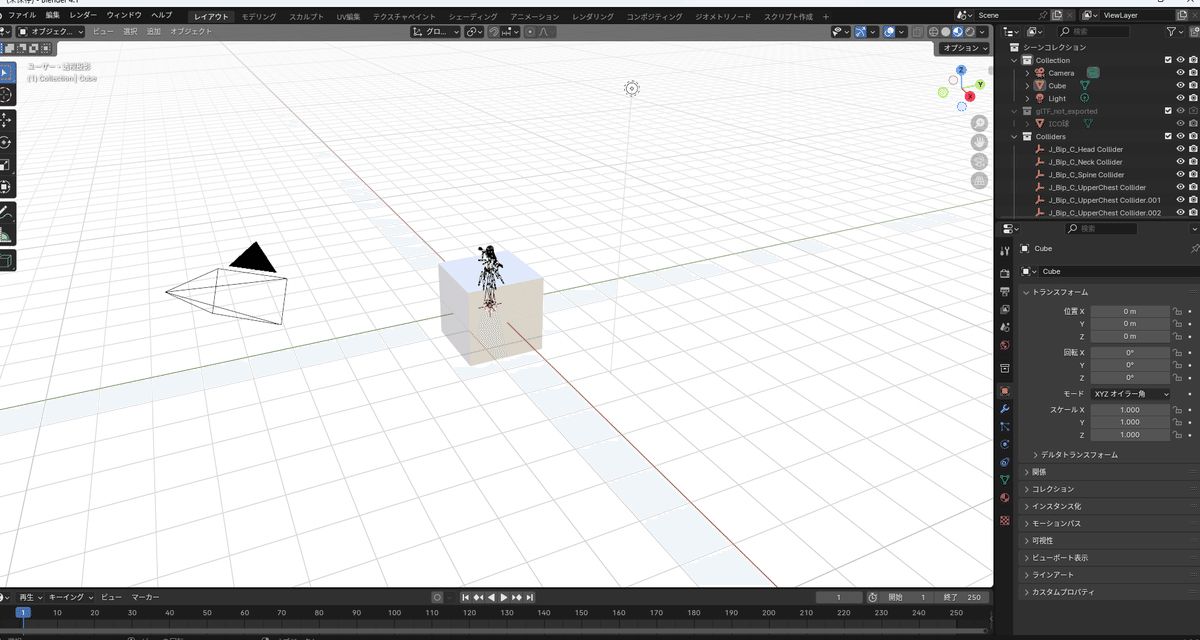The height and width of the screenshot is (640, 1200).
Task: Open the 追加 menu in viewport header
Action: point(153,32)
